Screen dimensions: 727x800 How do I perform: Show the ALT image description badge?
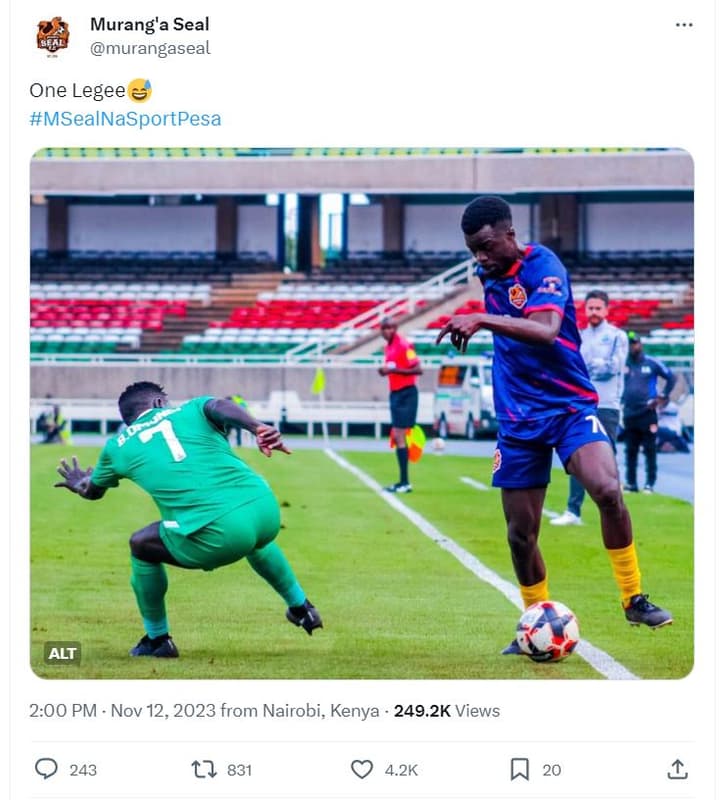pos(62,653)
